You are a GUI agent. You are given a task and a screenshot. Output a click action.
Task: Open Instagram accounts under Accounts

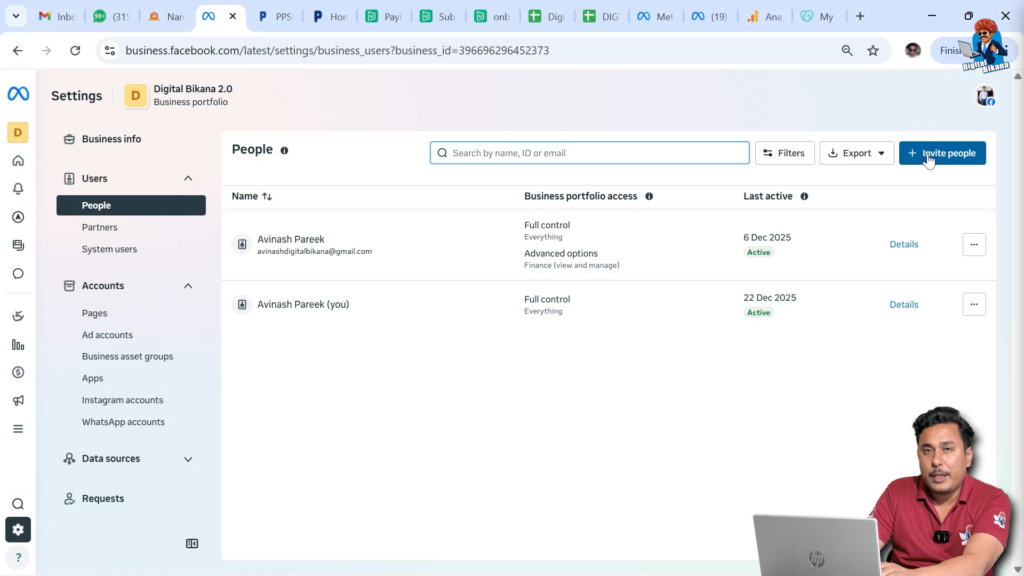point(122,399)
